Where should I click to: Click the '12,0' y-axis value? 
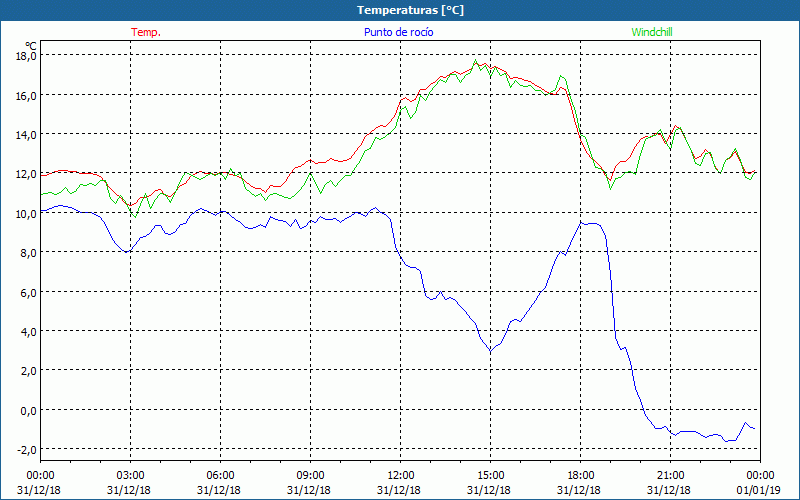click(x=26, y=174)
